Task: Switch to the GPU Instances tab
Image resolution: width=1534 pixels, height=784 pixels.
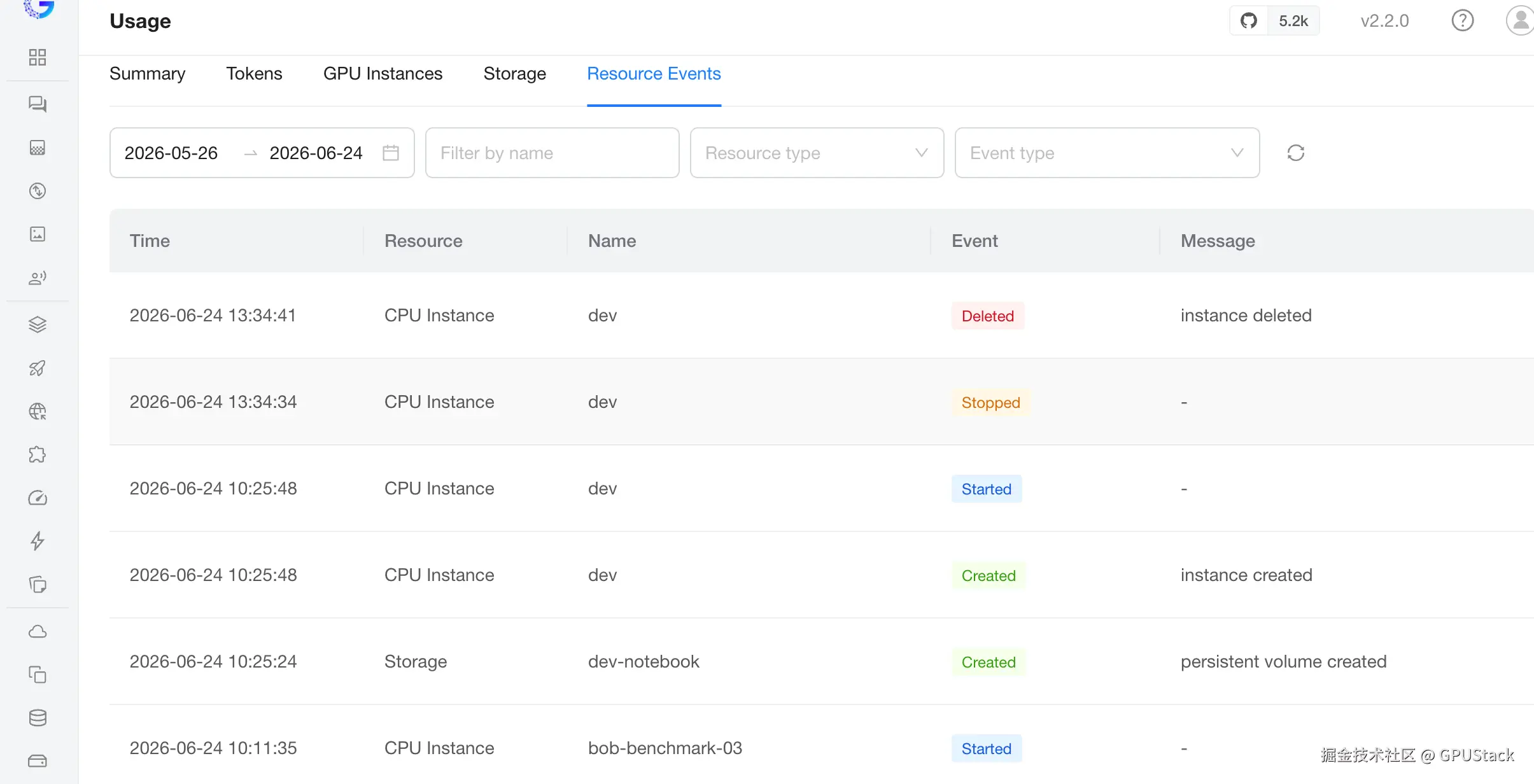Action: click(x=383, y=74)
